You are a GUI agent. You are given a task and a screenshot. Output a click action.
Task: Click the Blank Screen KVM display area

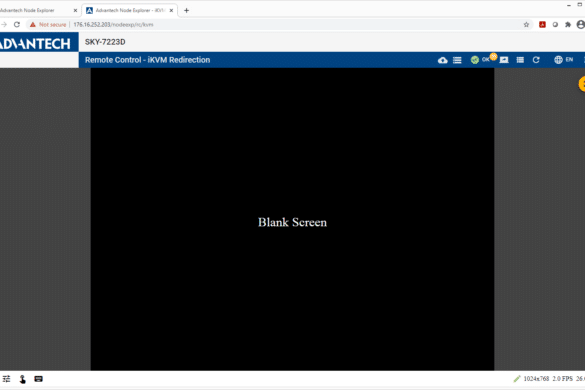coord(292,219)
